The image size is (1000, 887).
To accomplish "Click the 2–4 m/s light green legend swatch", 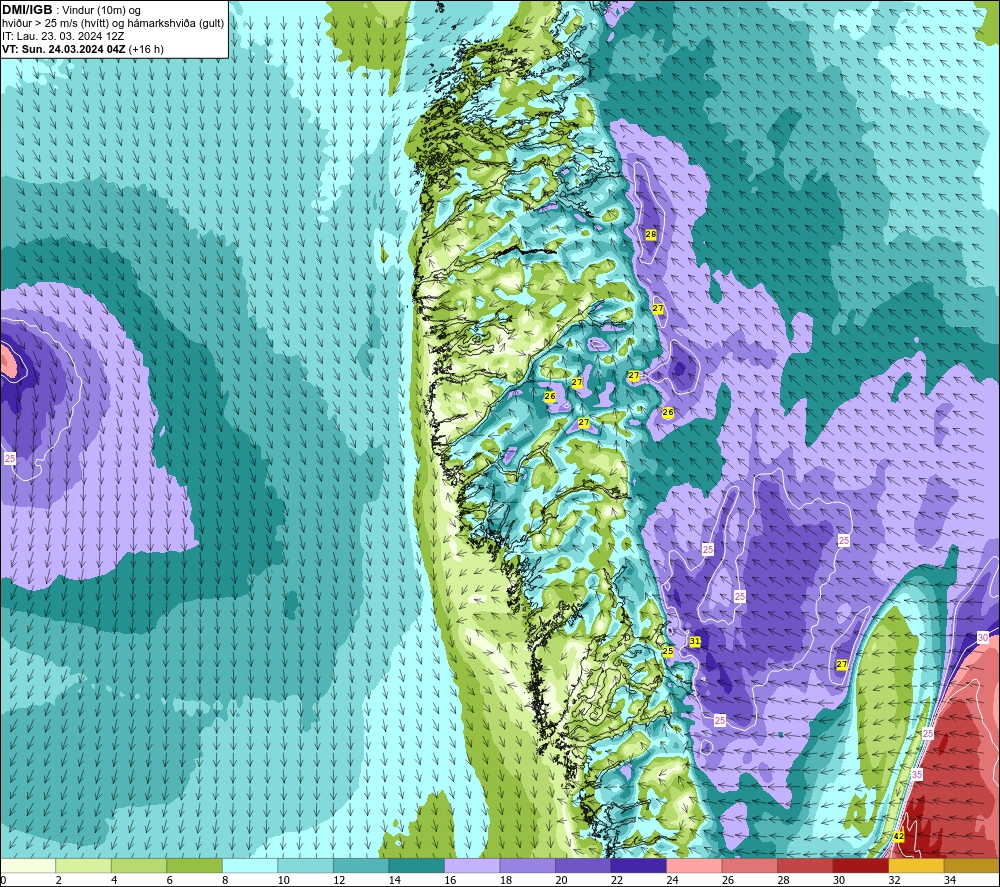I will click(x=84, y=866).
